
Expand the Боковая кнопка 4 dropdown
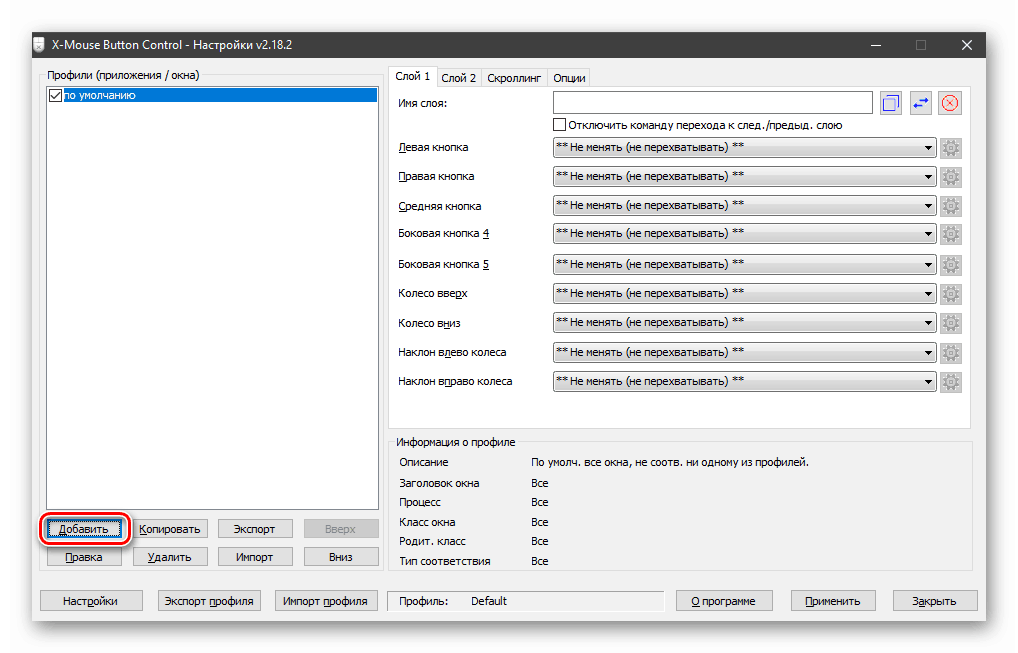click(744, 233)
